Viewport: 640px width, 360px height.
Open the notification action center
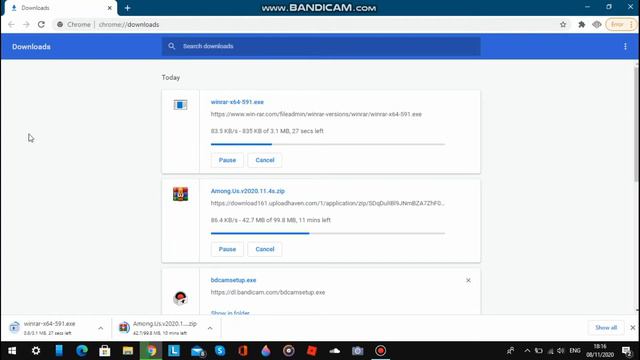pos(627,351)
